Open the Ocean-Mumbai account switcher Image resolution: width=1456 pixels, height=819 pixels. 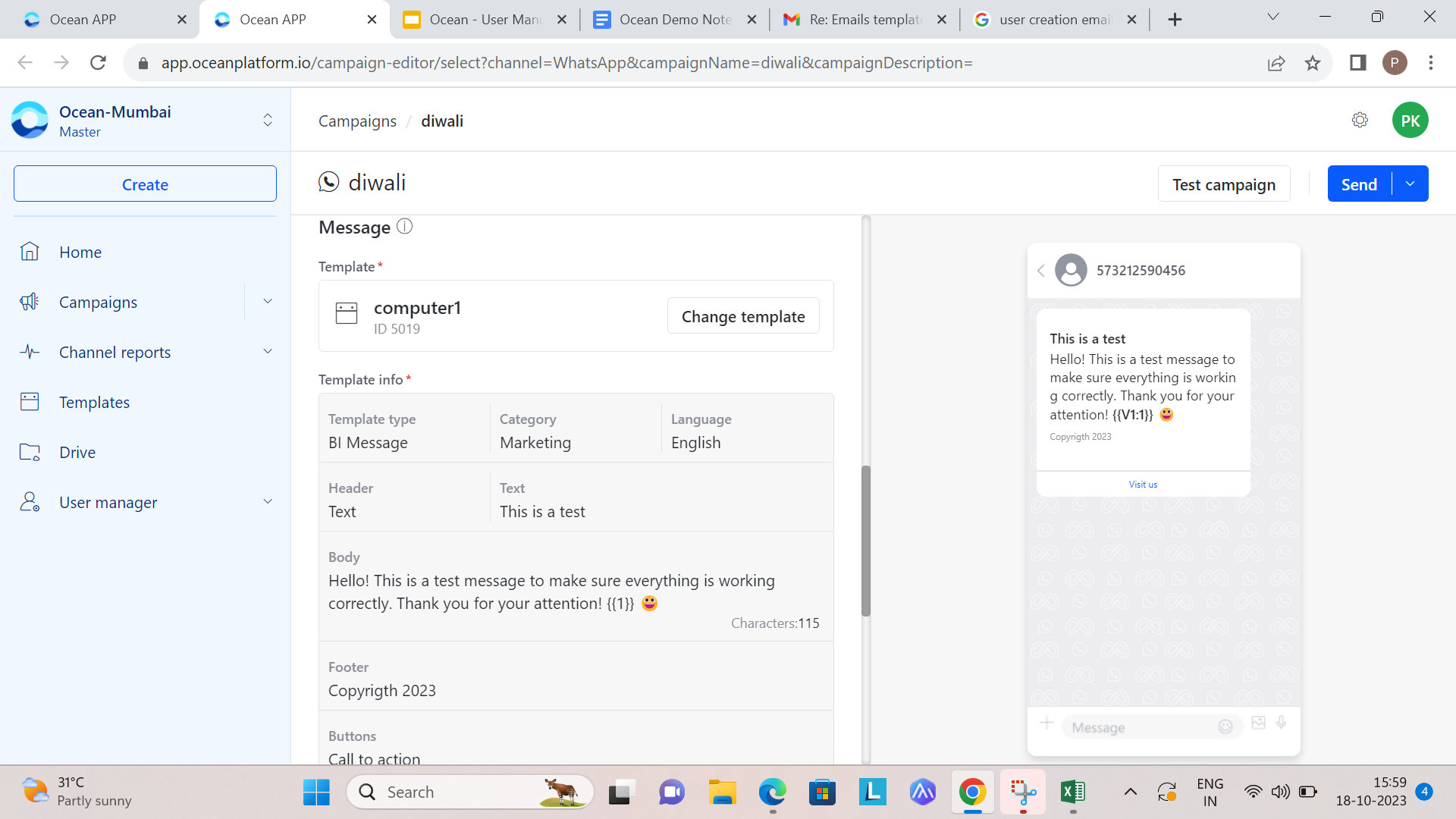(x=268, y=120)
